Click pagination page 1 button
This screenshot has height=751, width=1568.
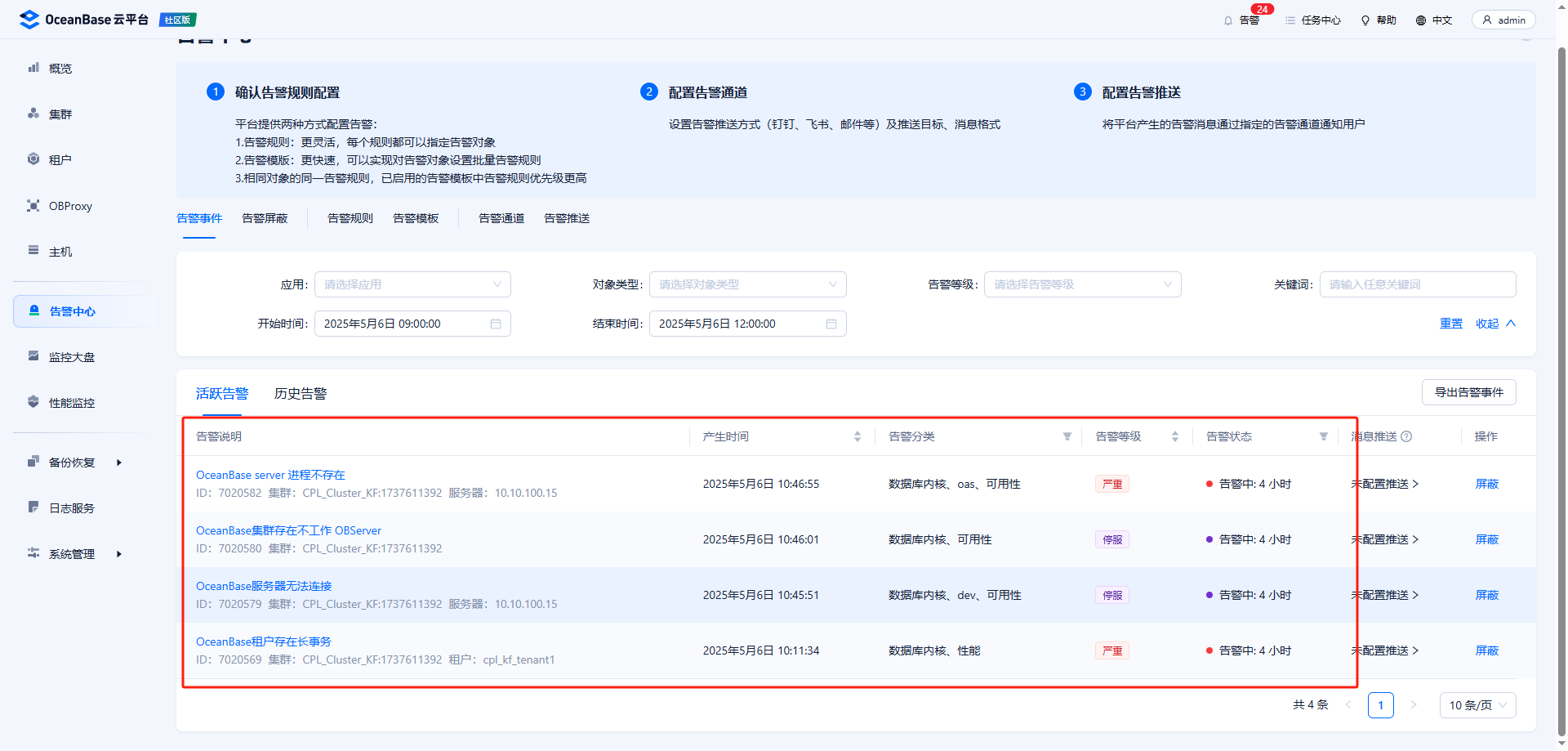point(1381,705)
